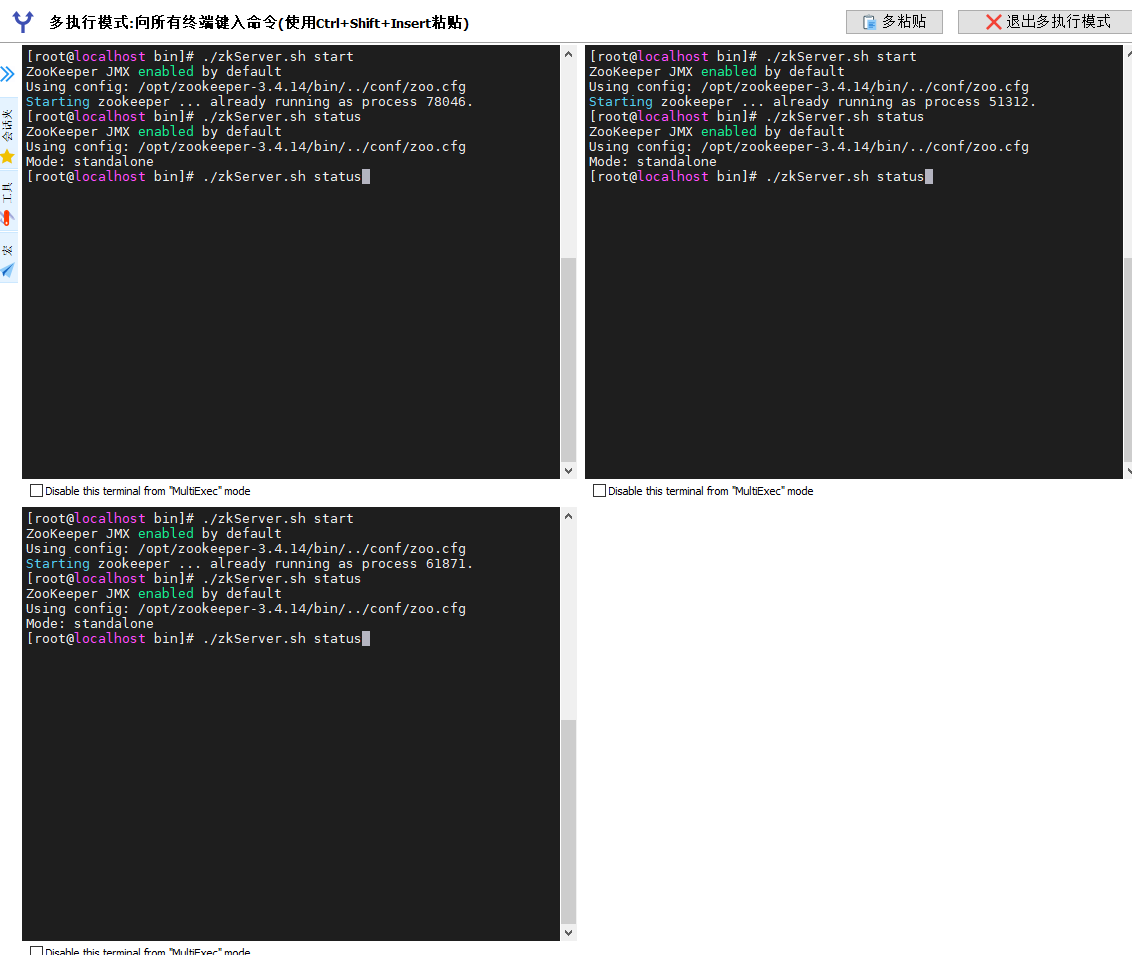Click scrollbar thumb of top-left terminal
Screen dimensions: 1132x955
pos(568,359)
